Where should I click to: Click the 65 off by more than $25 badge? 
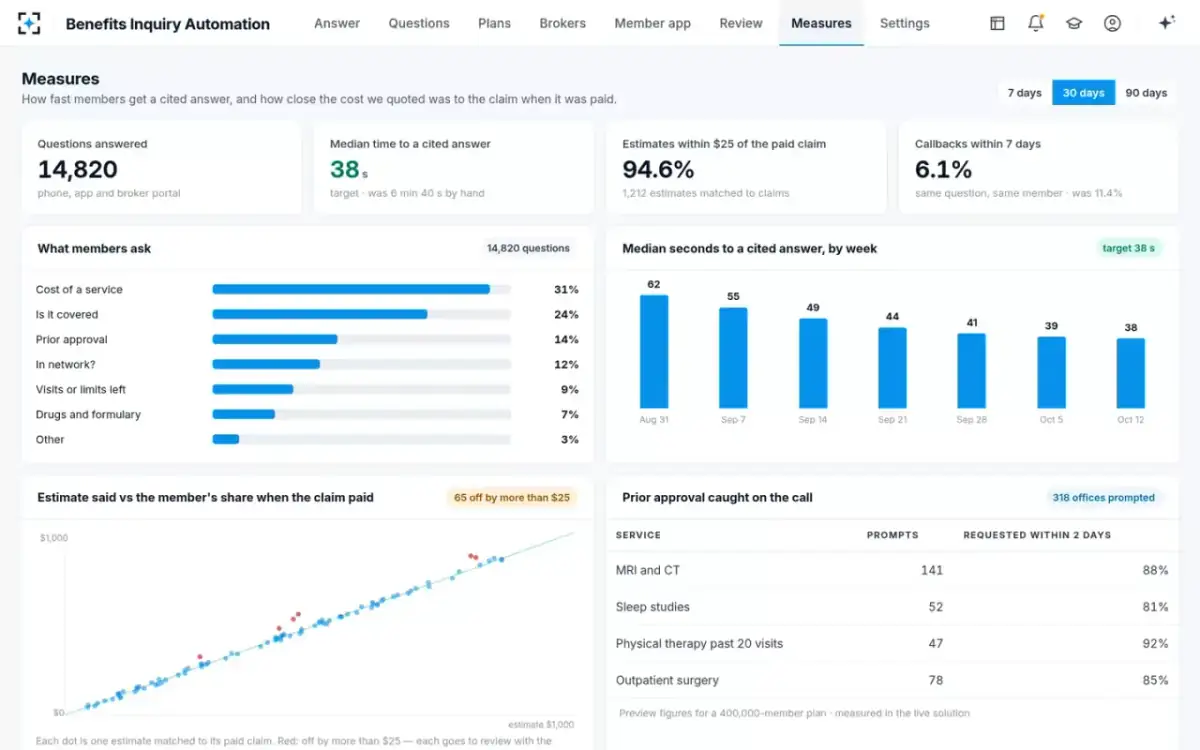point(511,497)
